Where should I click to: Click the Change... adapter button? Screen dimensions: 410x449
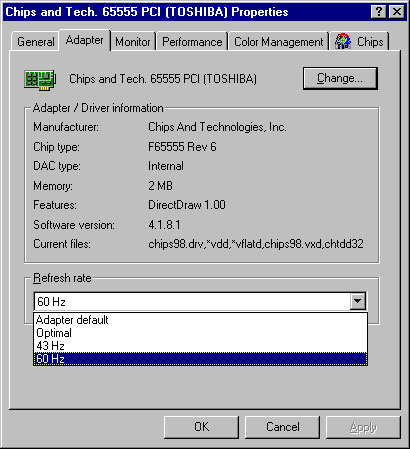[340, 78]
